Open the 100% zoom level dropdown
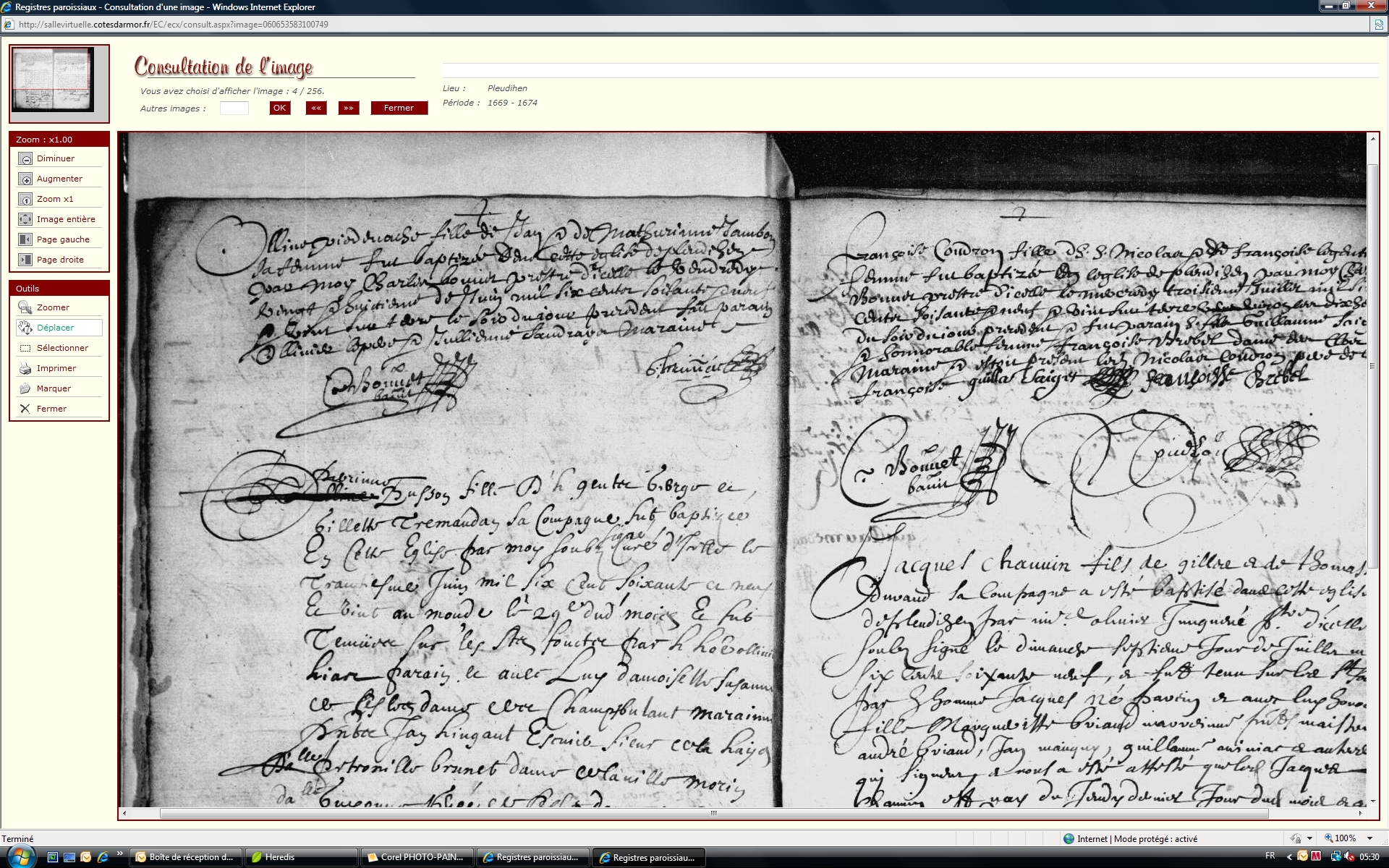This screenshot has height=868, width=1389. pos(1369,838)
